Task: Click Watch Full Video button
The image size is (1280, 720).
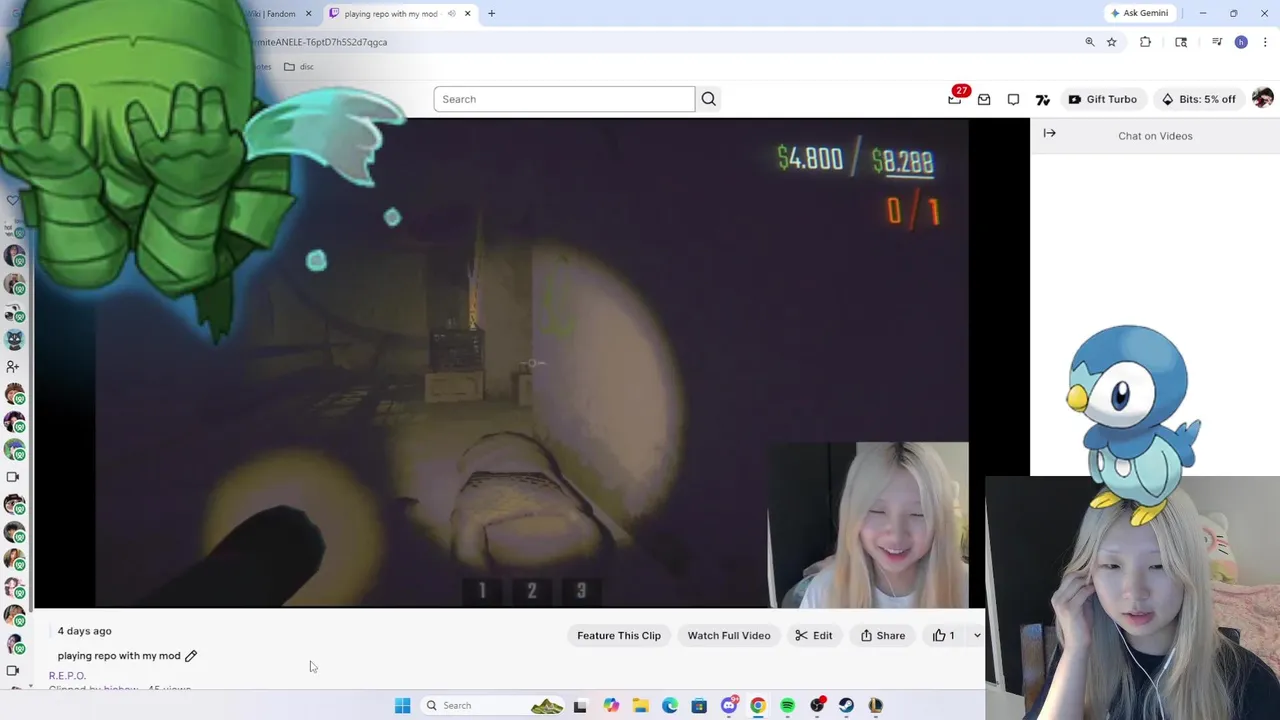Action: (729, 635)
